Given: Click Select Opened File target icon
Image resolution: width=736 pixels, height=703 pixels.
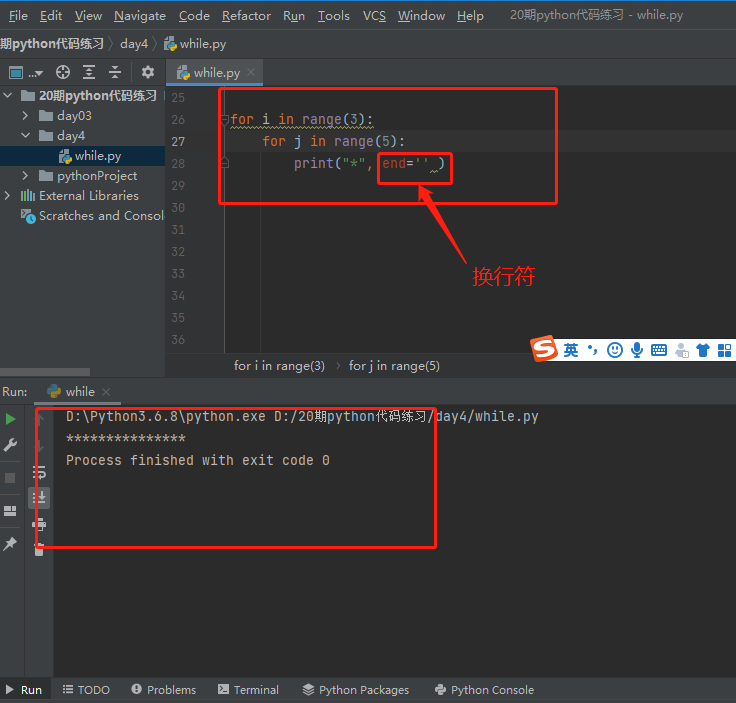Looking at the screenshot, I should pos(63,72).
